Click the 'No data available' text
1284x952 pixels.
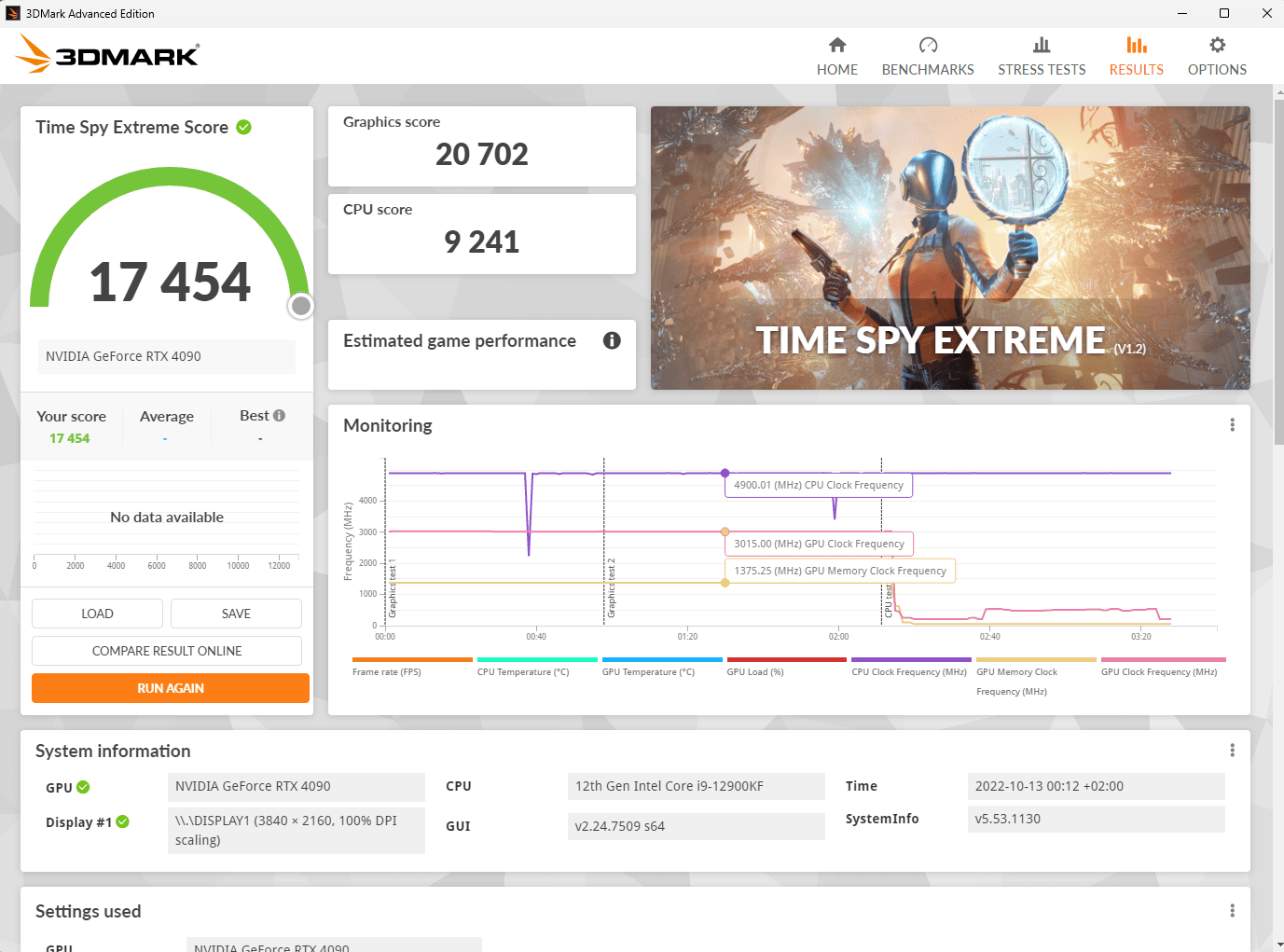click(167, 517)
